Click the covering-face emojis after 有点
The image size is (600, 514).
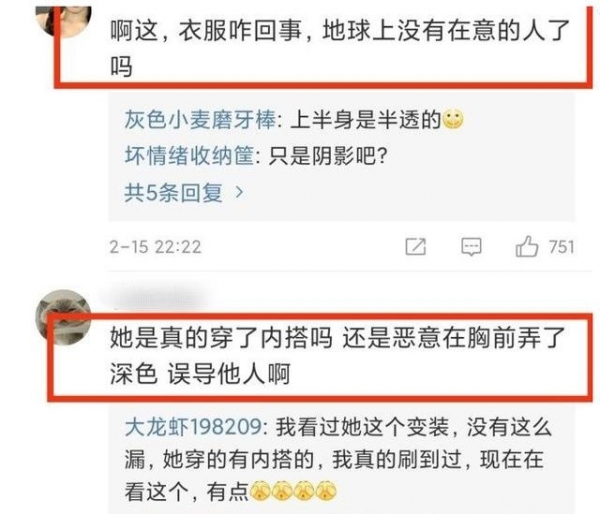[293, 491]
